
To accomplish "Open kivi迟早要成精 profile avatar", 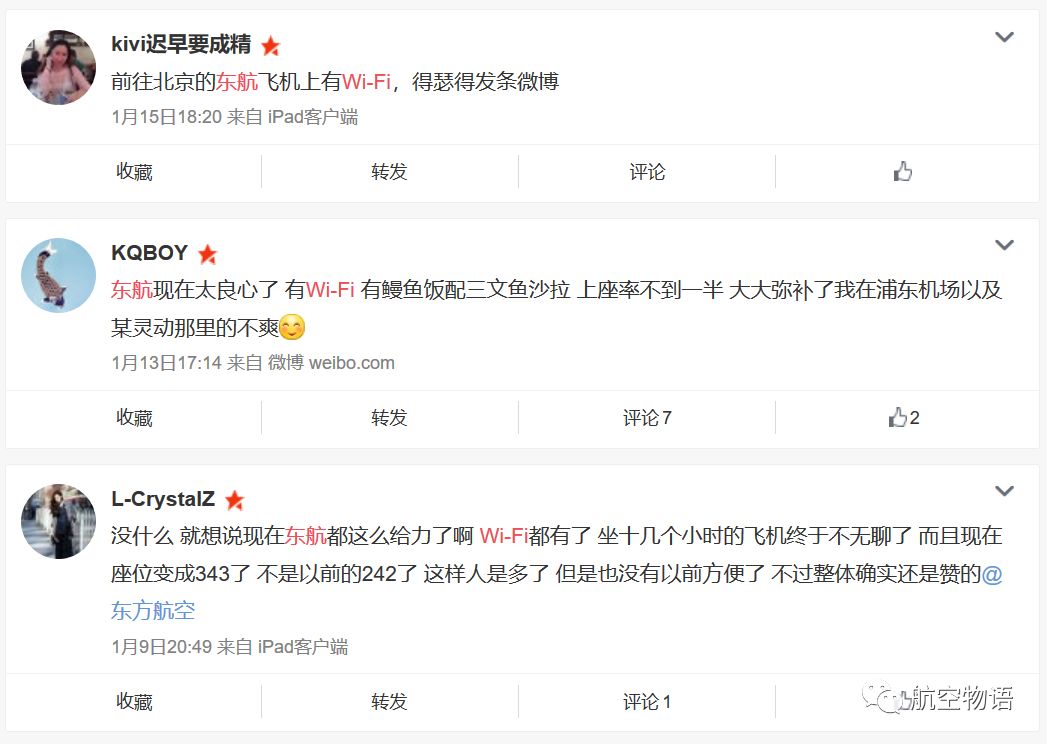I will (59, 67).
